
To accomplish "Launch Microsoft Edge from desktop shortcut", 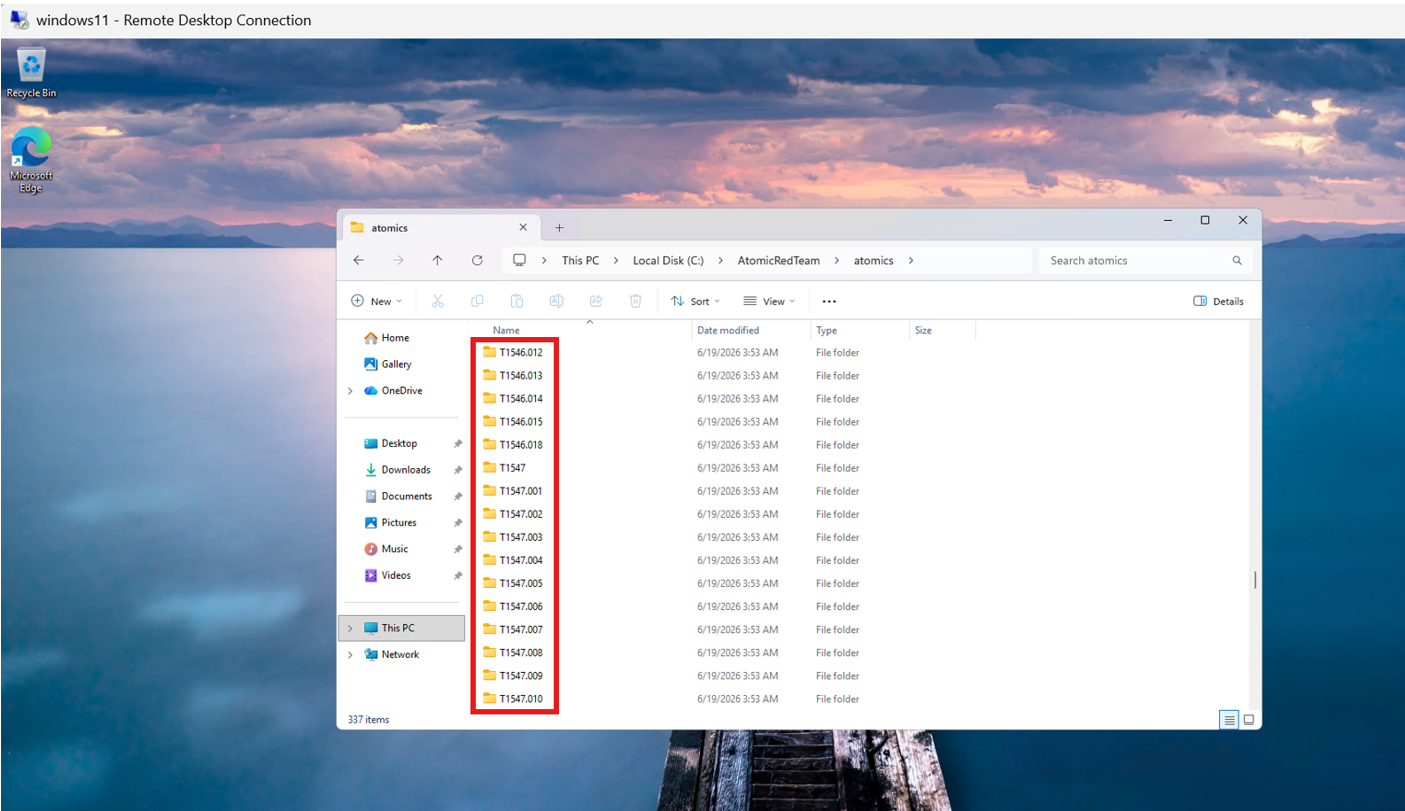I will pyautogui.click(x=31, y=160).
